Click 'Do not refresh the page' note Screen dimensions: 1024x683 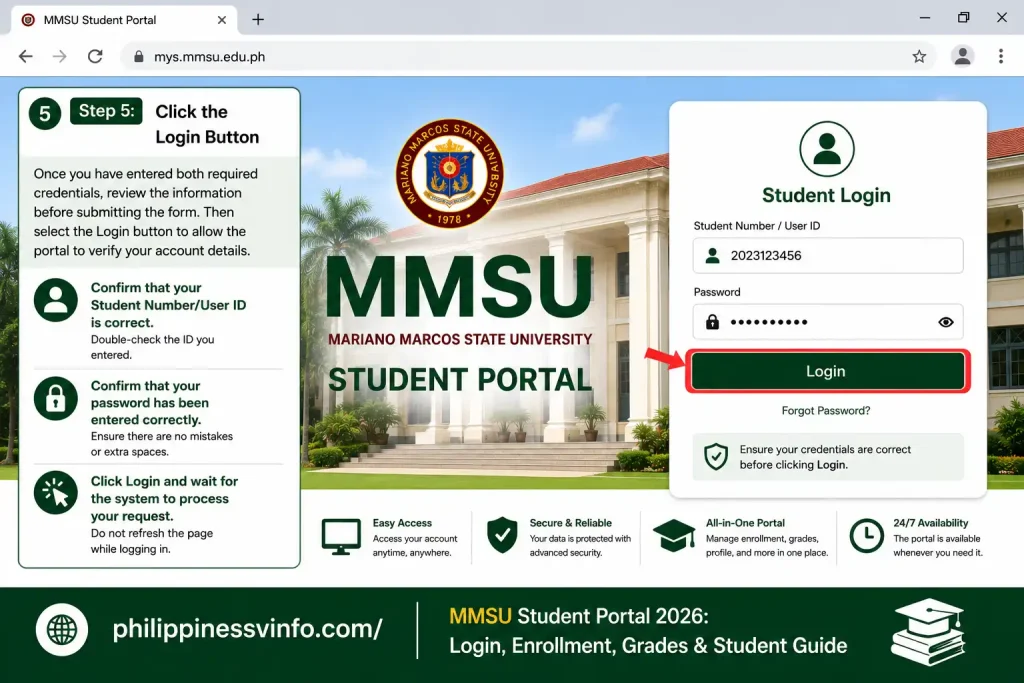click(x=152, y=541)
